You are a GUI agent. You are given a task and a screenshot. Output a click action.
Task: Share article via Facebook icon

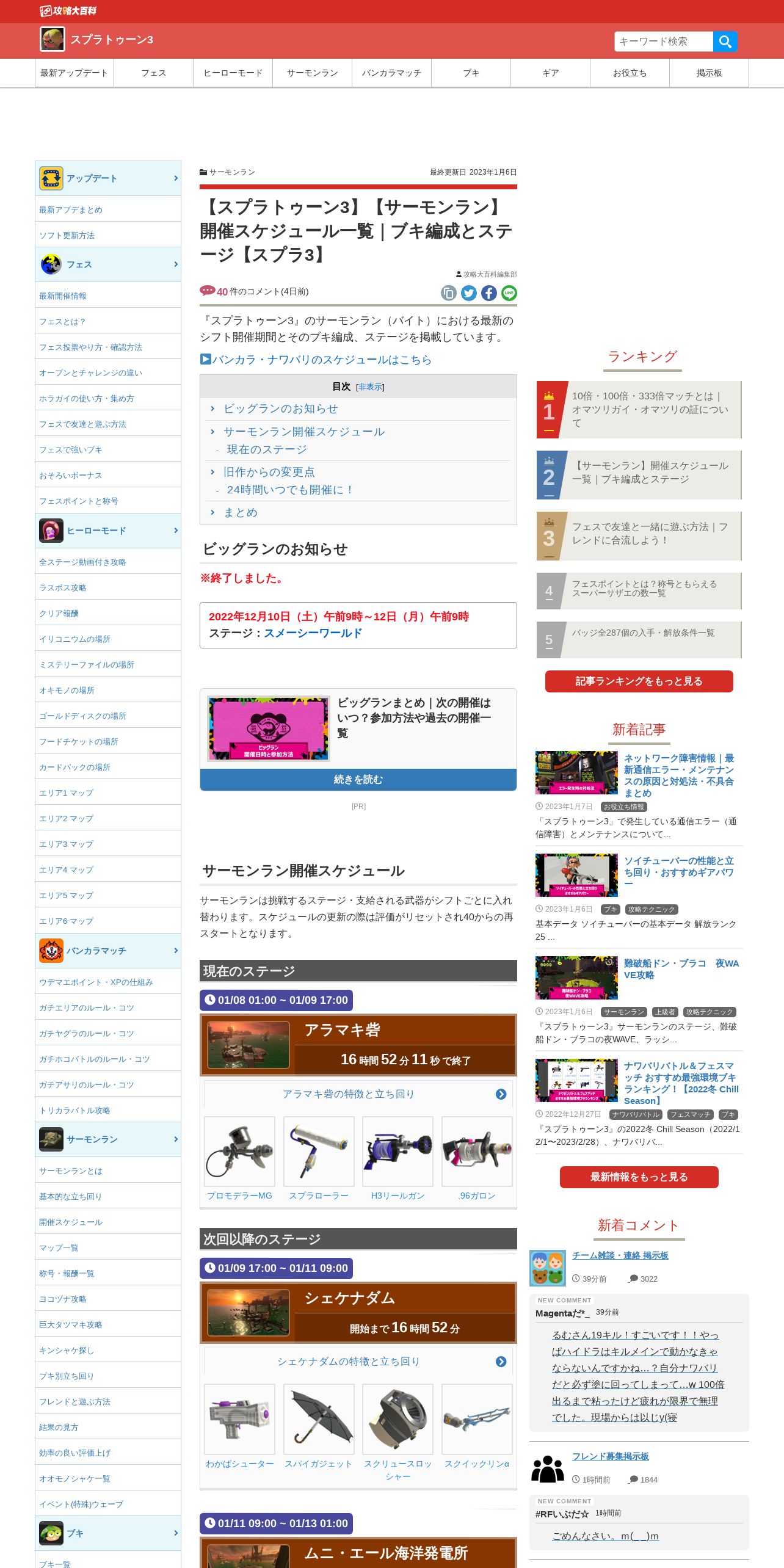(x=489, y=293)
